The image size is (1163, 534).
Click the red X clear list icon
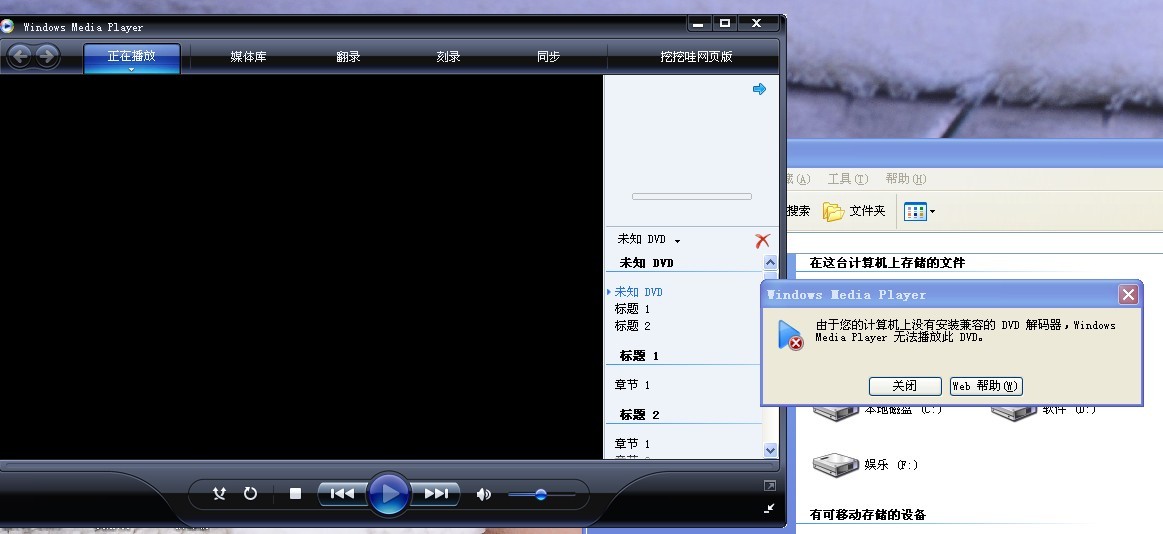click(x=762, y=240)
